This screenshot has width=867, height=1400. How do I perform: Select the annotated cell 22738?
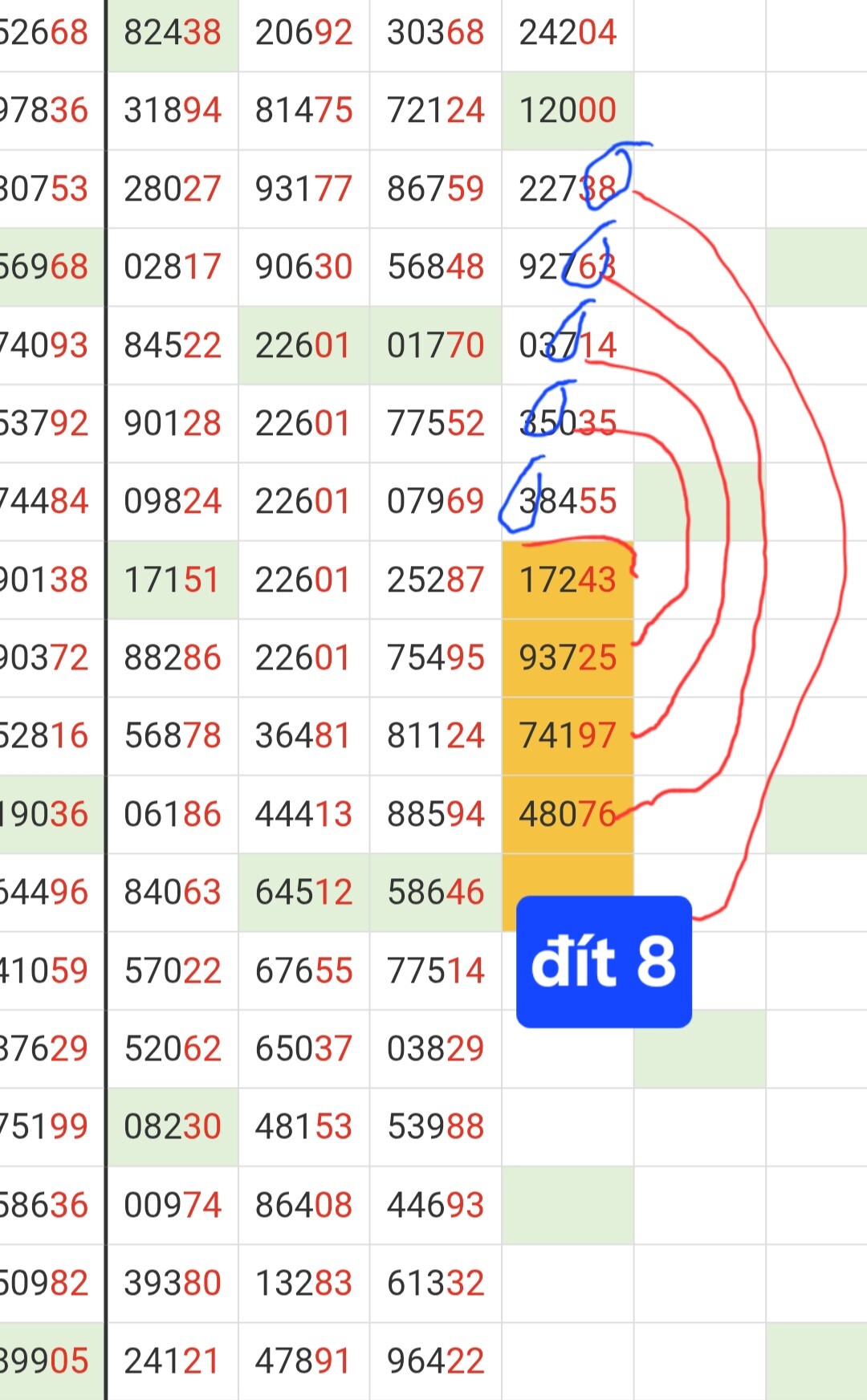(568, 189)
